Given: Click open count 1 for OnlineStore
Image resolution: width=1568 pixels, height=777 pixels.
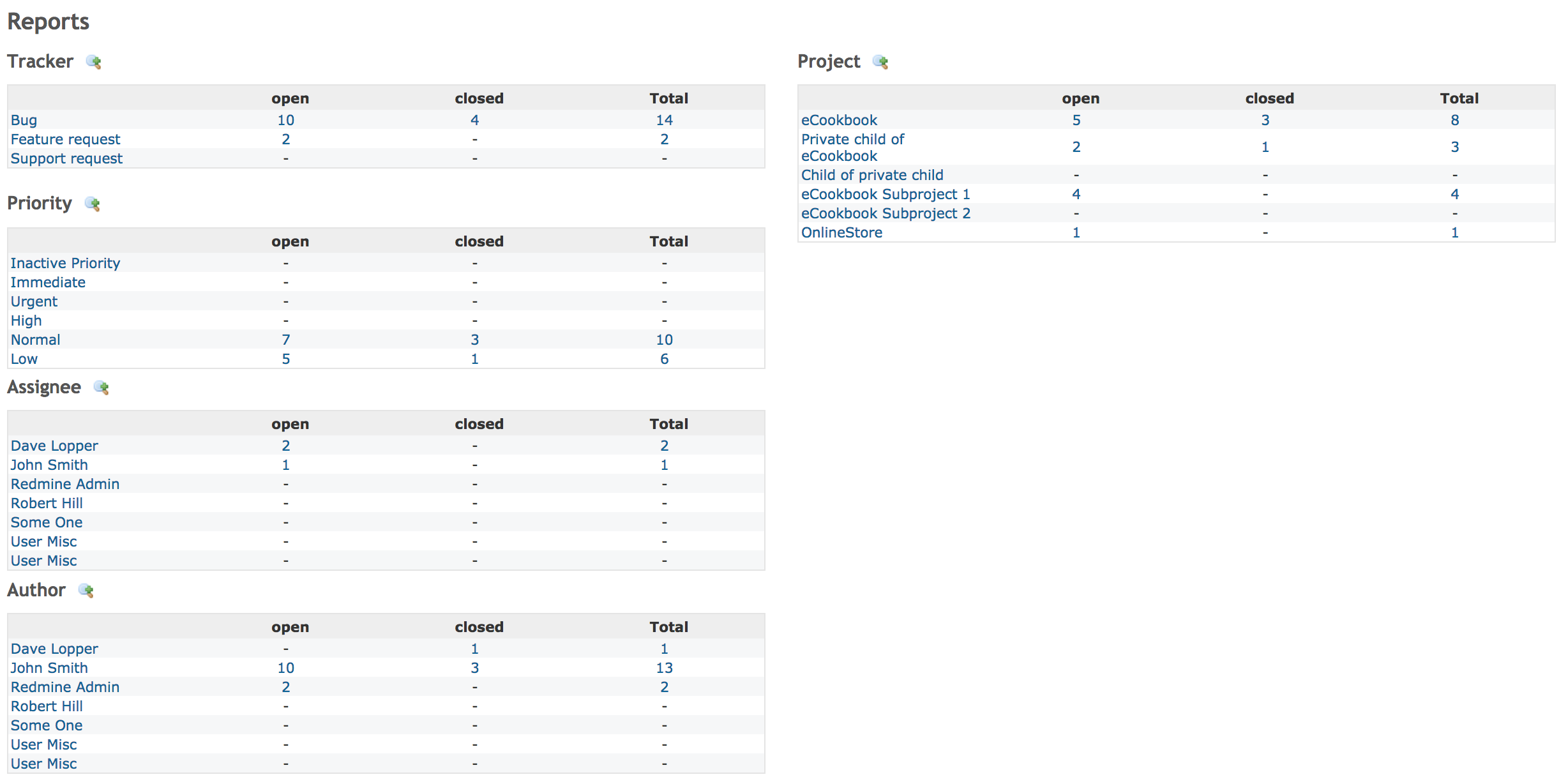Looking at the screenshot, I should [1076, 232].
